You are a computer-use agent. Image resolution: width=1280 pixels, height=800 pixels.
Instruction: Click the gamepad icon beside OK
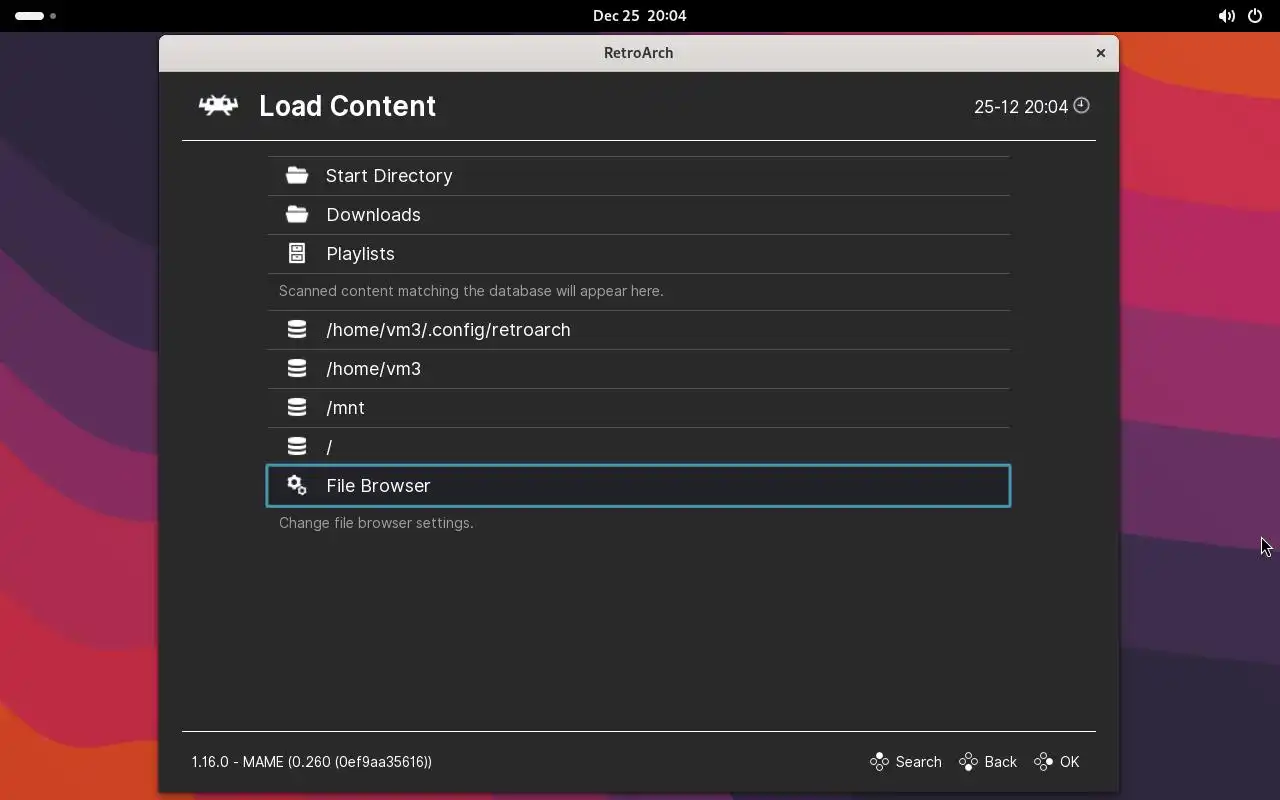point(1043,762)
